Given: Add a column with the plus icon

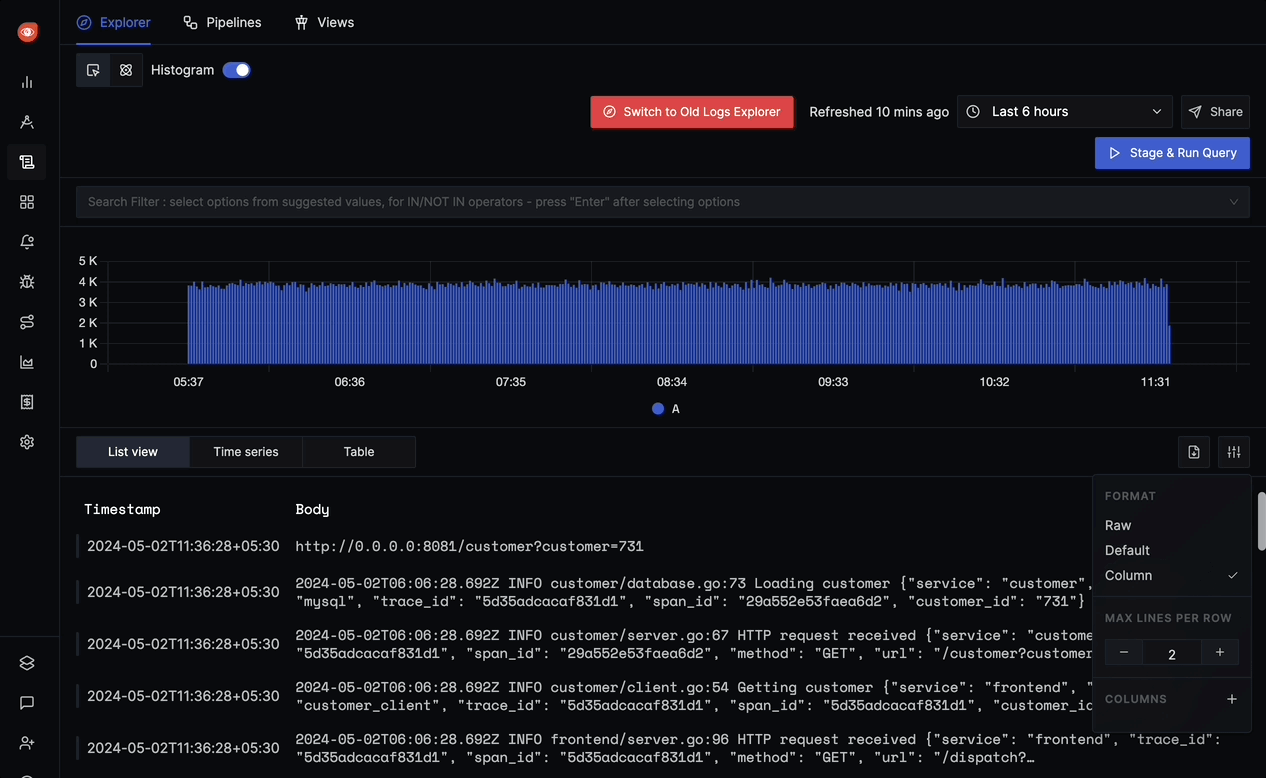Looking at the screenshot, I should 1232,699.
